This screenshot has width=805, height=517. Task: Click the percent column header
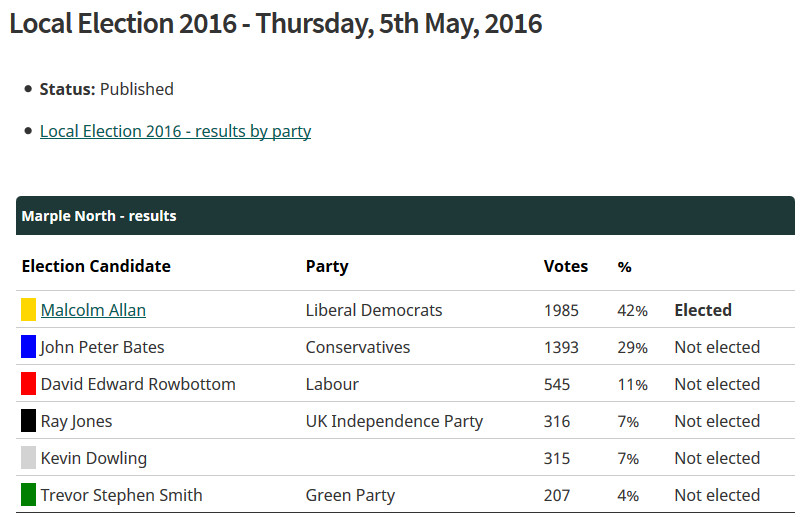pos(624,267)
